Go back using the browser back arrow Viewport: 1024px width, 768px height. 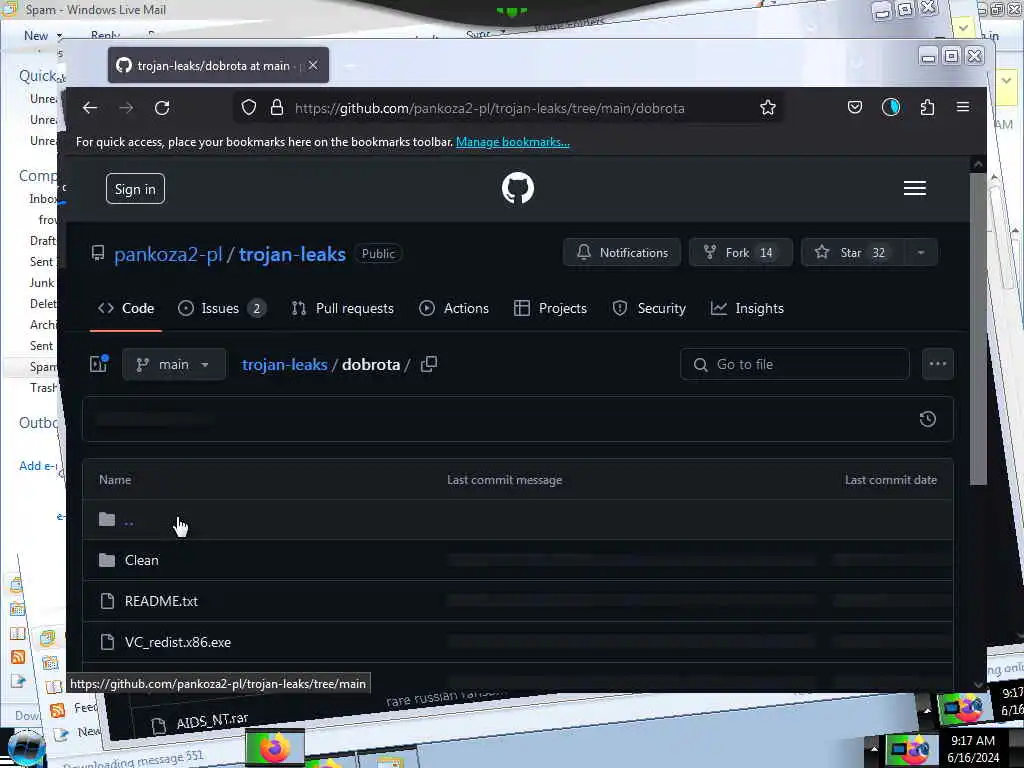click(x=90, y=108)
